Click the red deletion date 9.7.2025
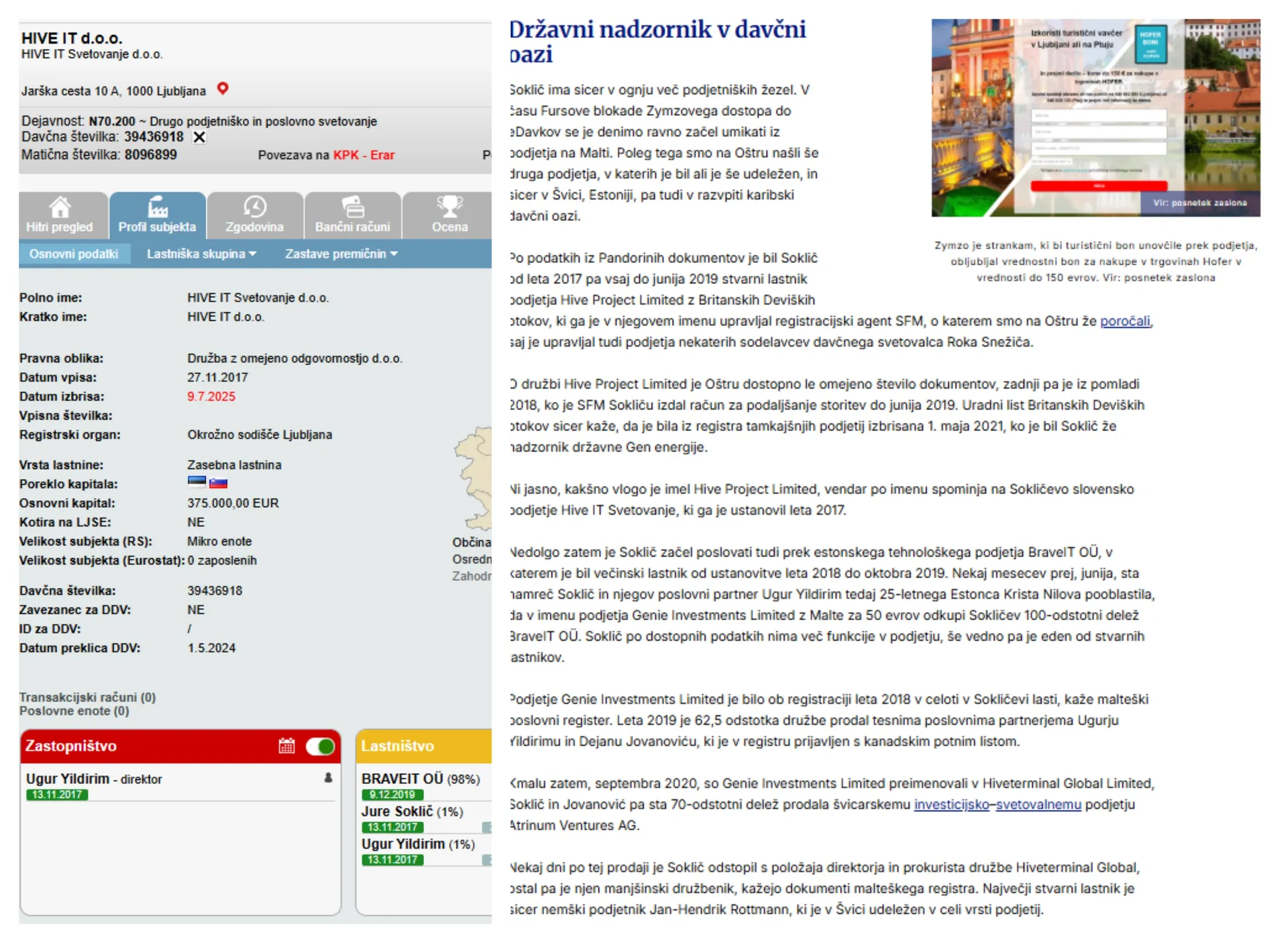This screenshot has width=1288, height=943. pyautogui.click(x=211, y=397)
